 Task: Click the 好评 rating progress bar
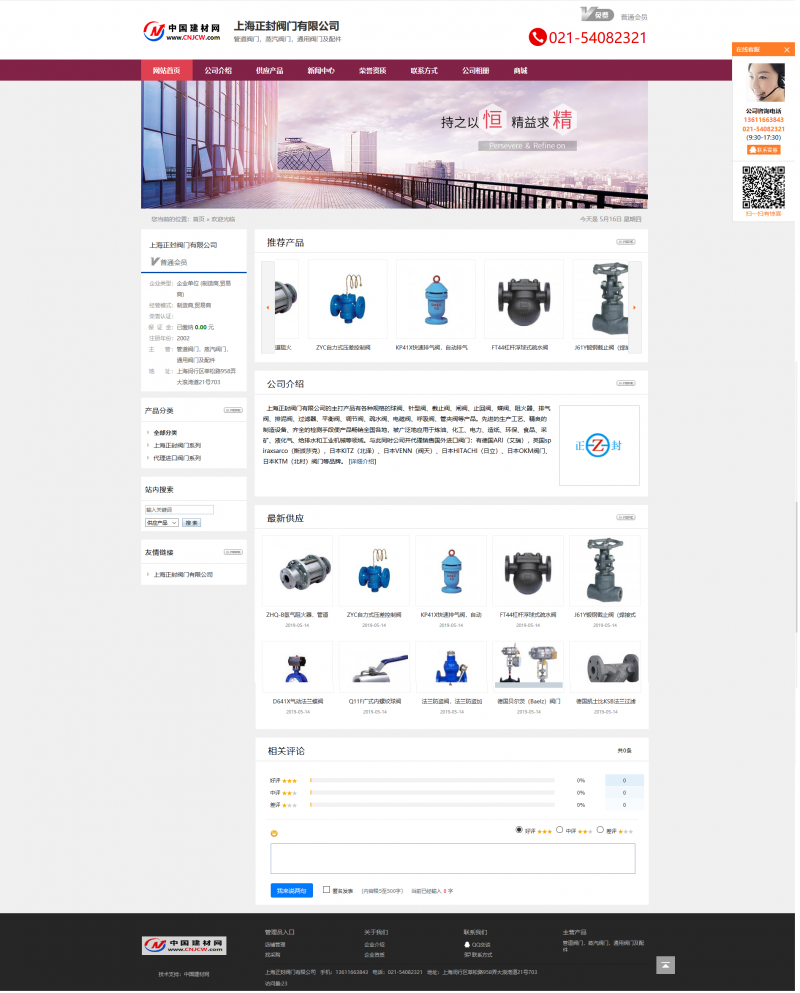point(432,780)
